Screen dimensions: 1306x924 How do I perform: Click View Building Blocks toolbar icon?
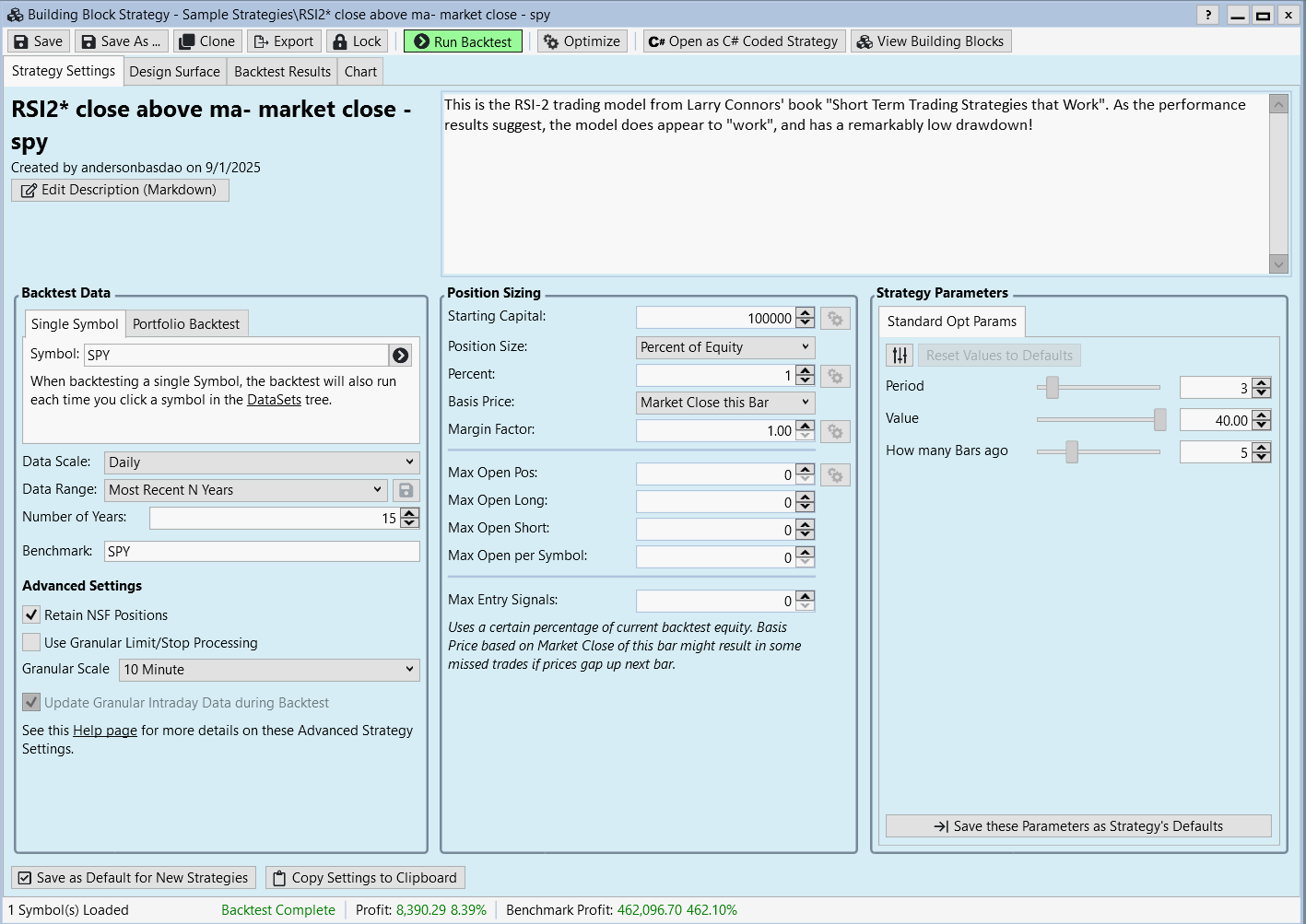pyautogui.click(x=930, y=41)
